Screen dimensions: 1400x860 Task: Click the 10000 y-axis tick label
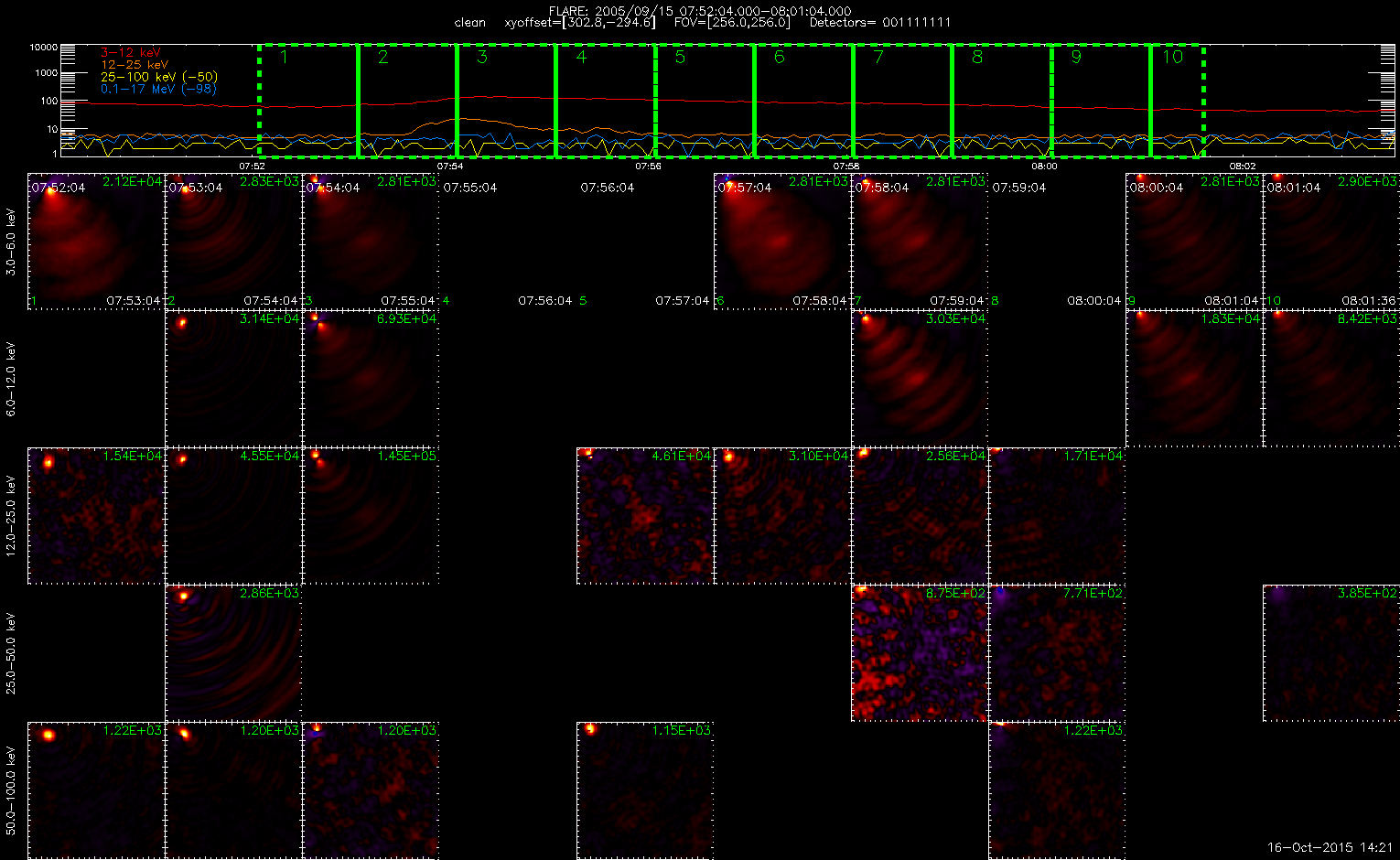[43, 47]
